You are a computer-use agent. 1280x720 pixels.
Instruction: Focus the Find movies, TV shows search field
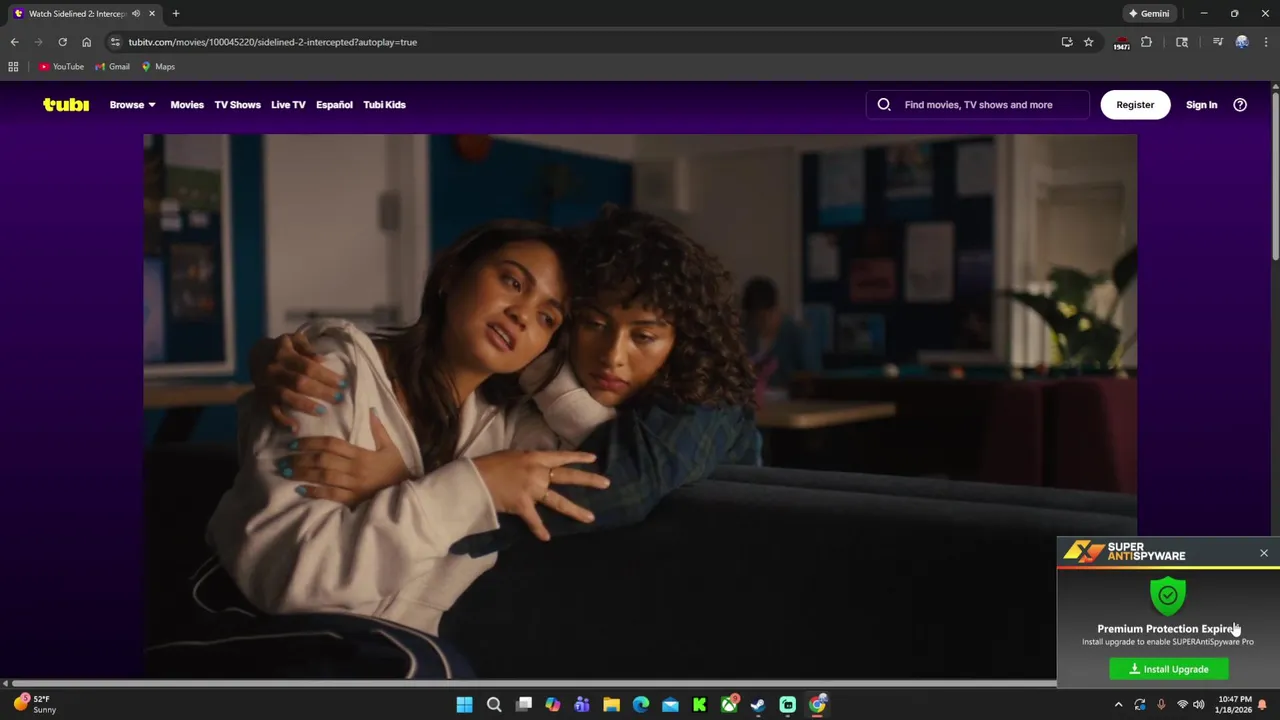[x=978, y=104]
